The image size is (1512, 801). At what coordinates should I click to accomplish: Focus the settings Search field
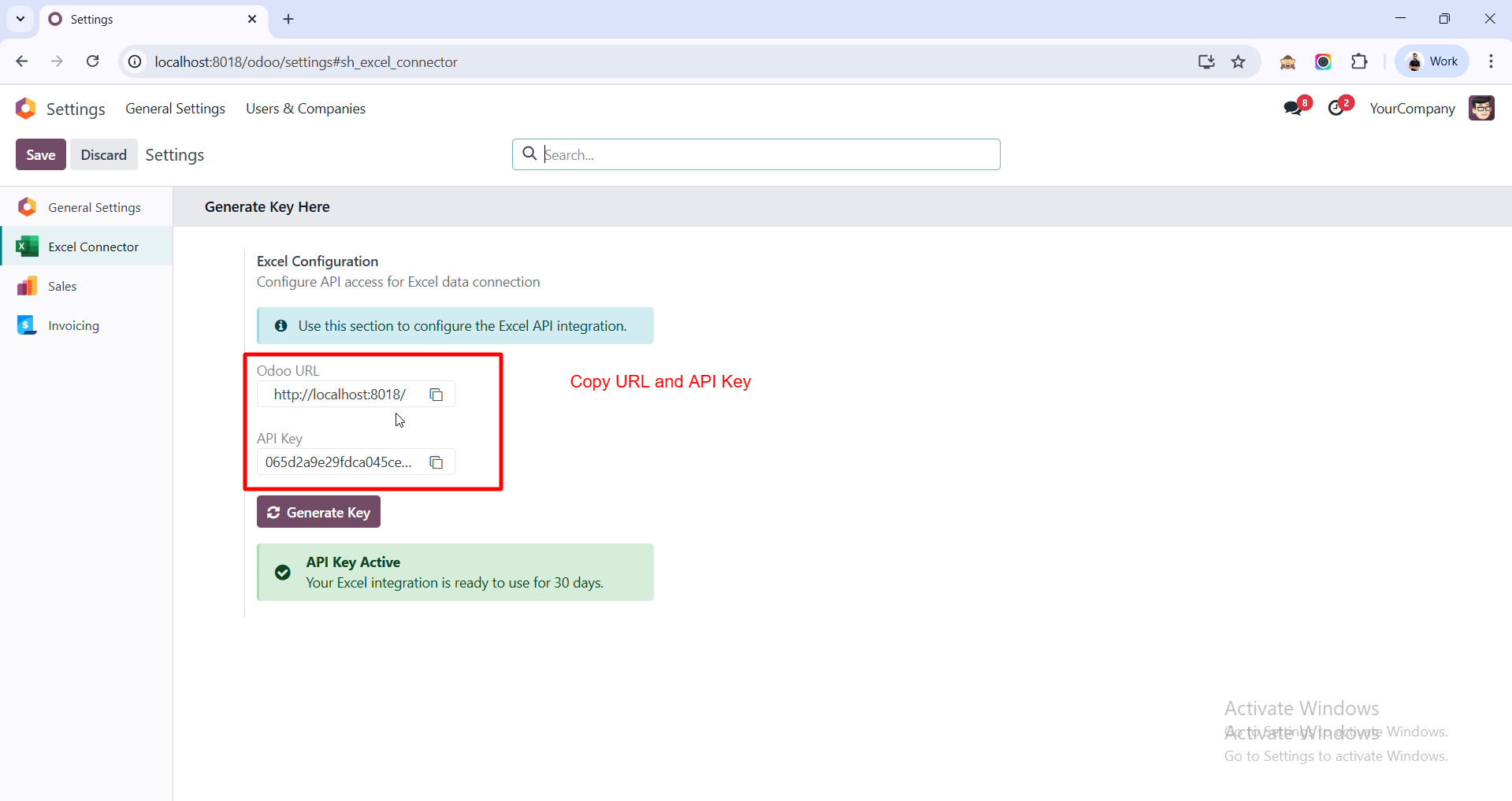click(756, 154)
